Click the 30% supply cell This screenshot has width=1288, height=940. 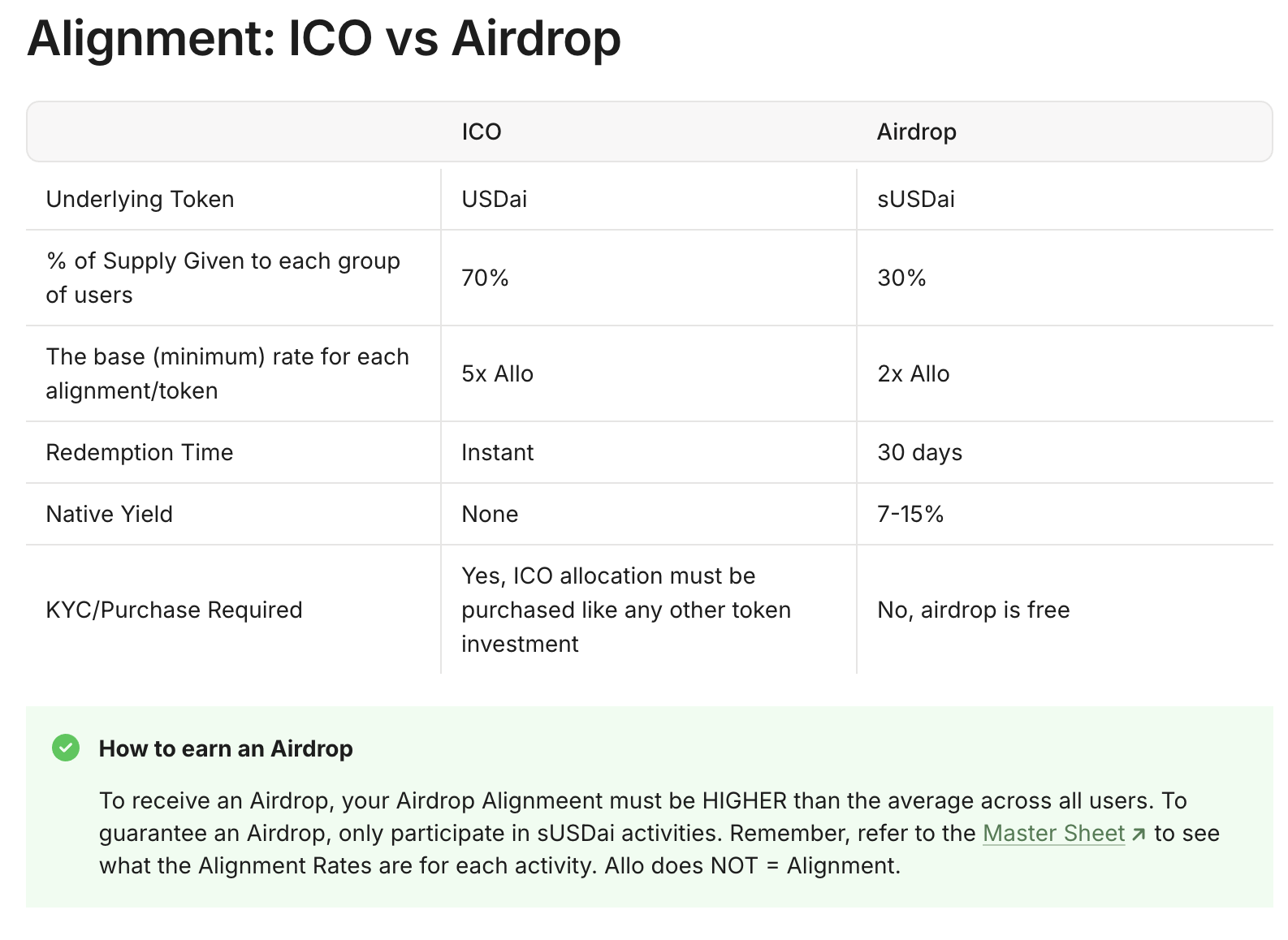tap(901, 278)
